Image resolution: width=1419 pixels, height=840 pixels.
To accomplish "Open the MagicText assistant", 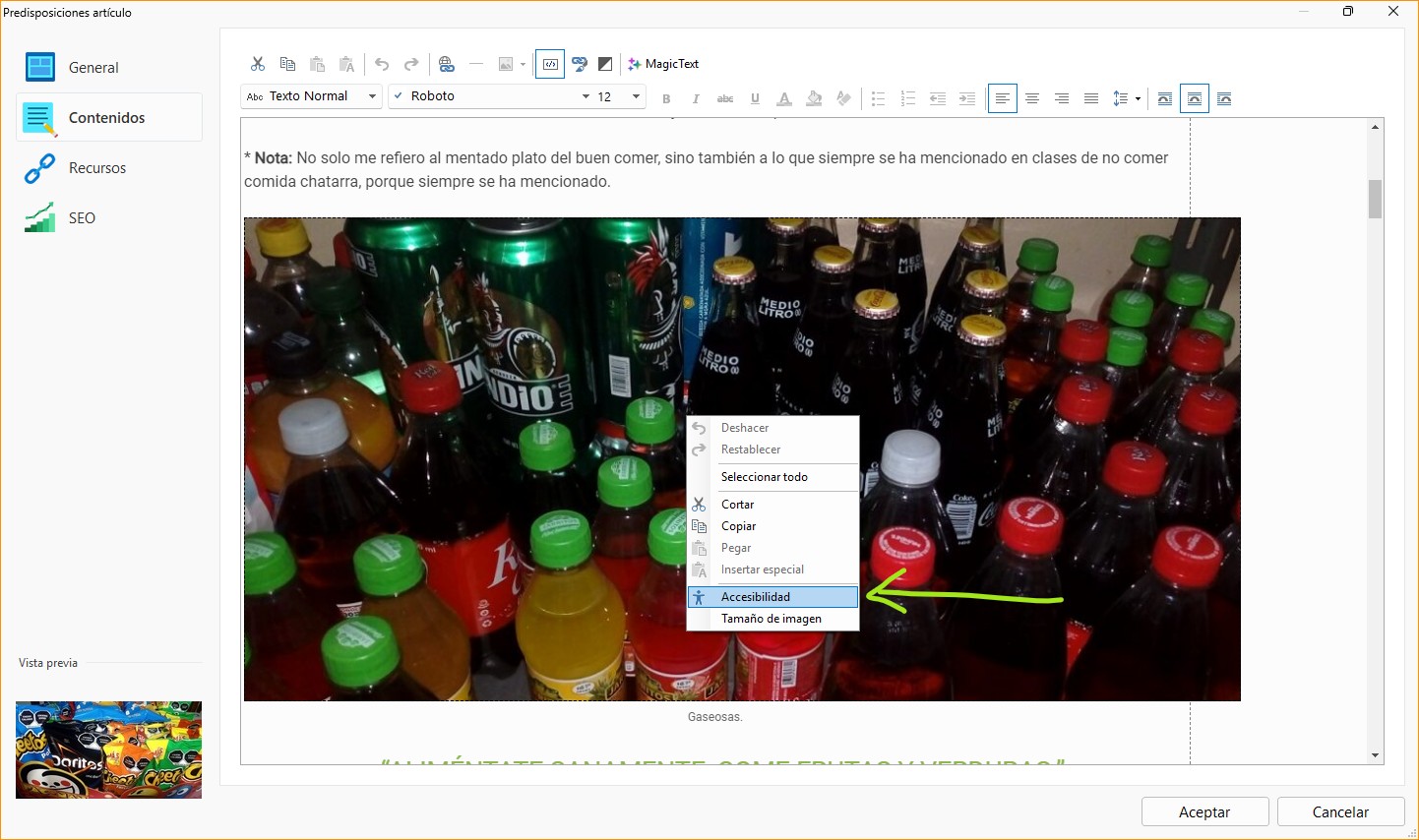I will [663, 64].
